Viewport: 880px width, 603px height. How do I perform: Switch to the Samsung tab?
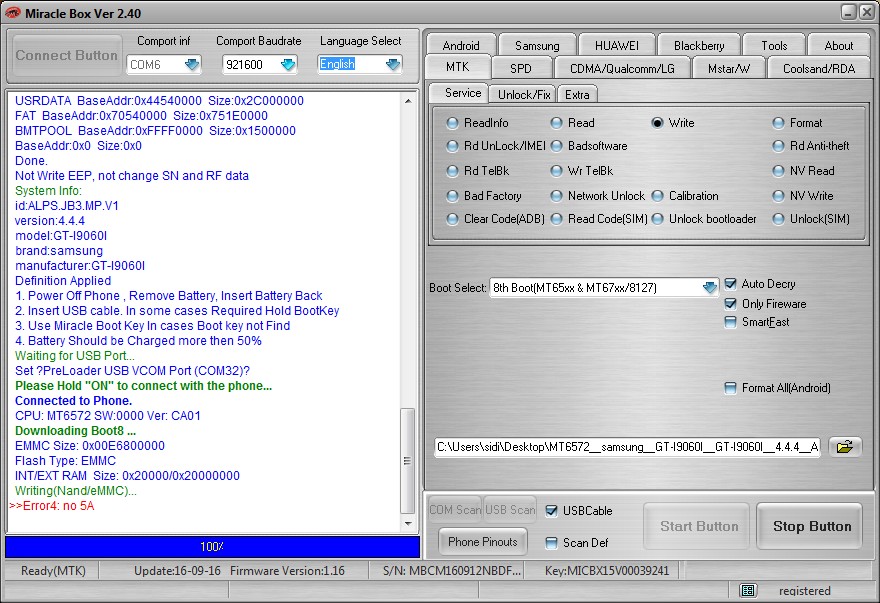pyautogui.click(x=537, y=45)
